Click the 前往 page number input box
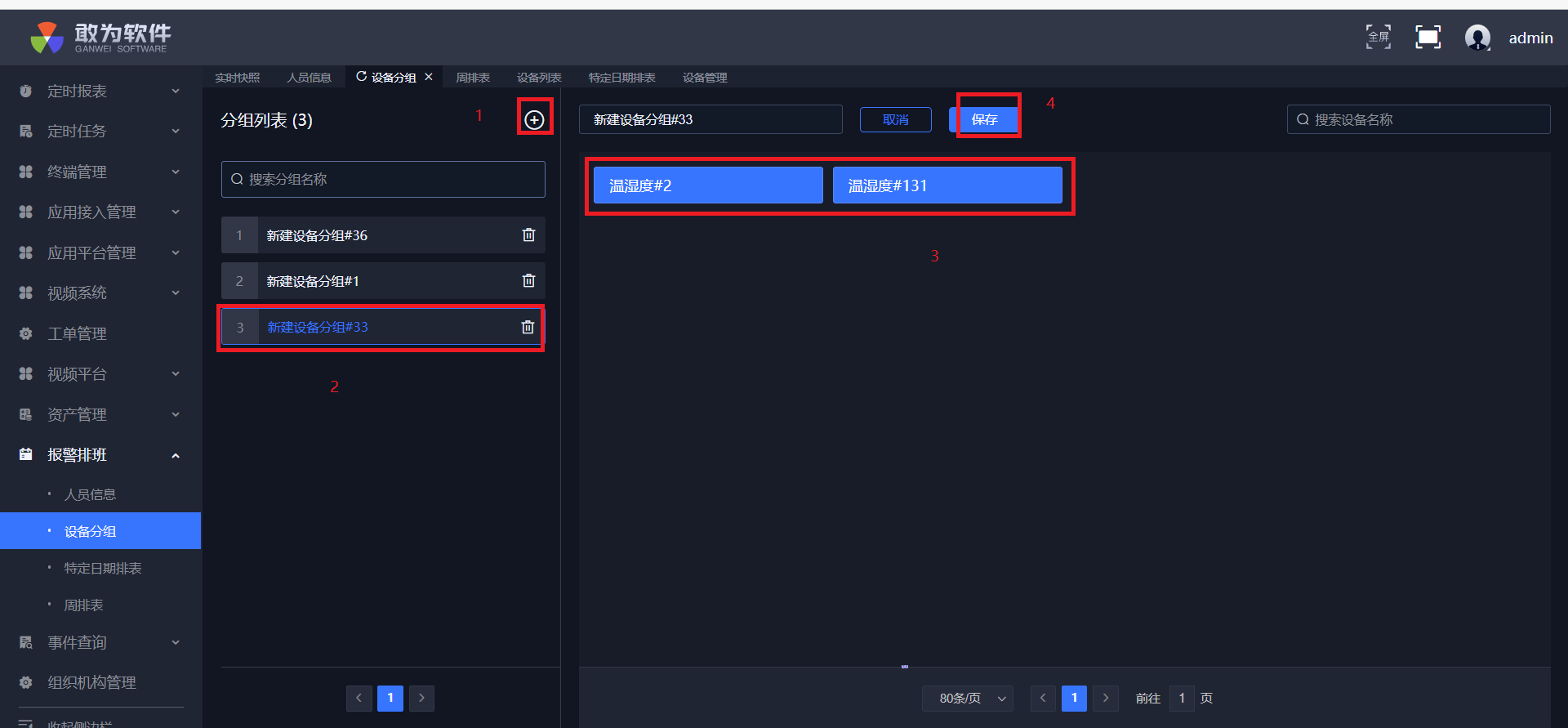This screenshot has width=1568, height=728. click(x=1182, y=699)
